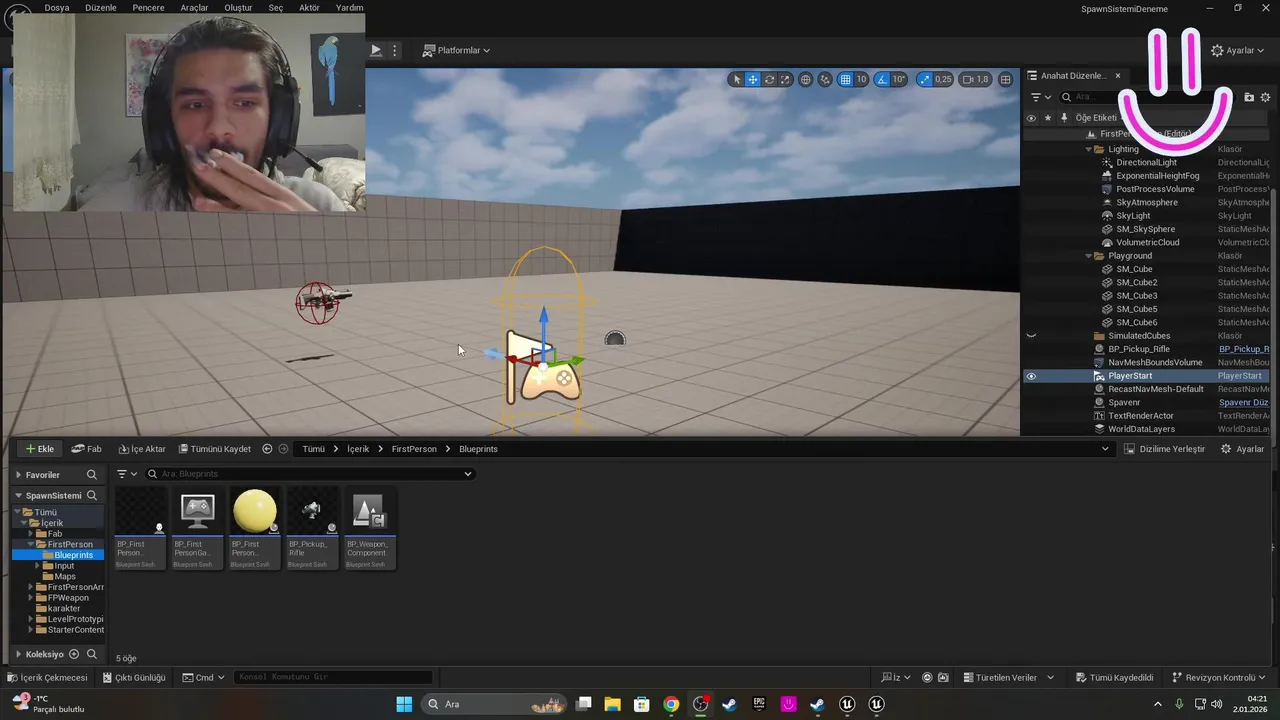1280x720 pixels.
Task: Go back in Content Browser history
Action: coord(267,449)
